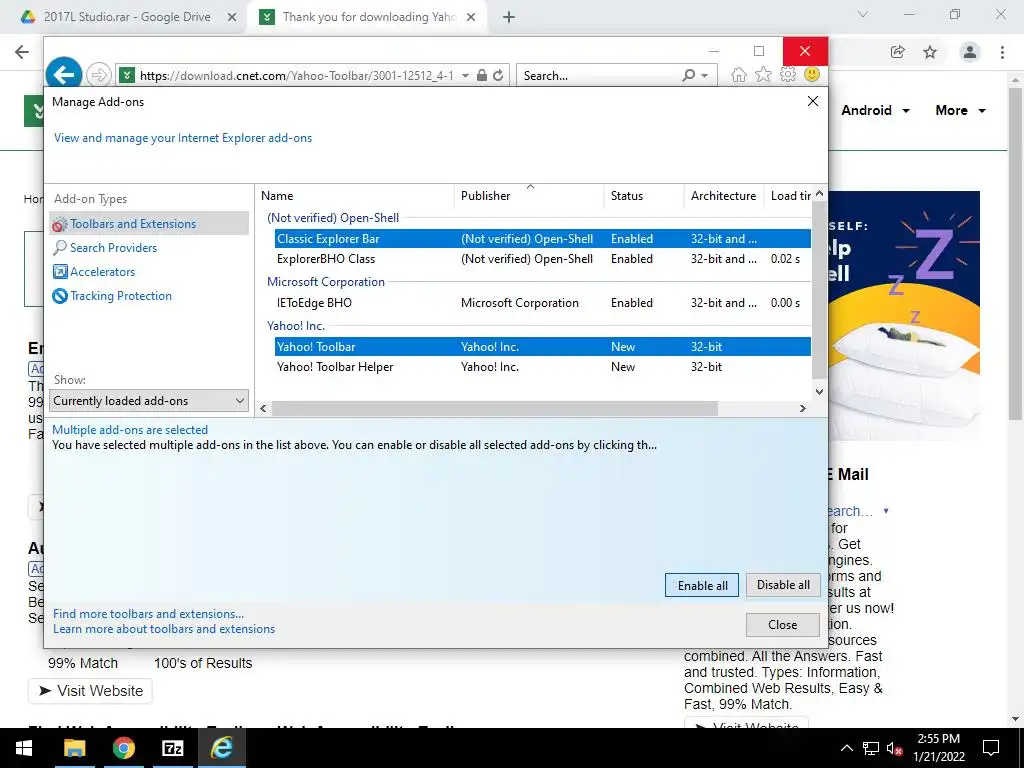Open Learn more about toolbars and extensions link
1024x768 pixels.
[164, 629]
